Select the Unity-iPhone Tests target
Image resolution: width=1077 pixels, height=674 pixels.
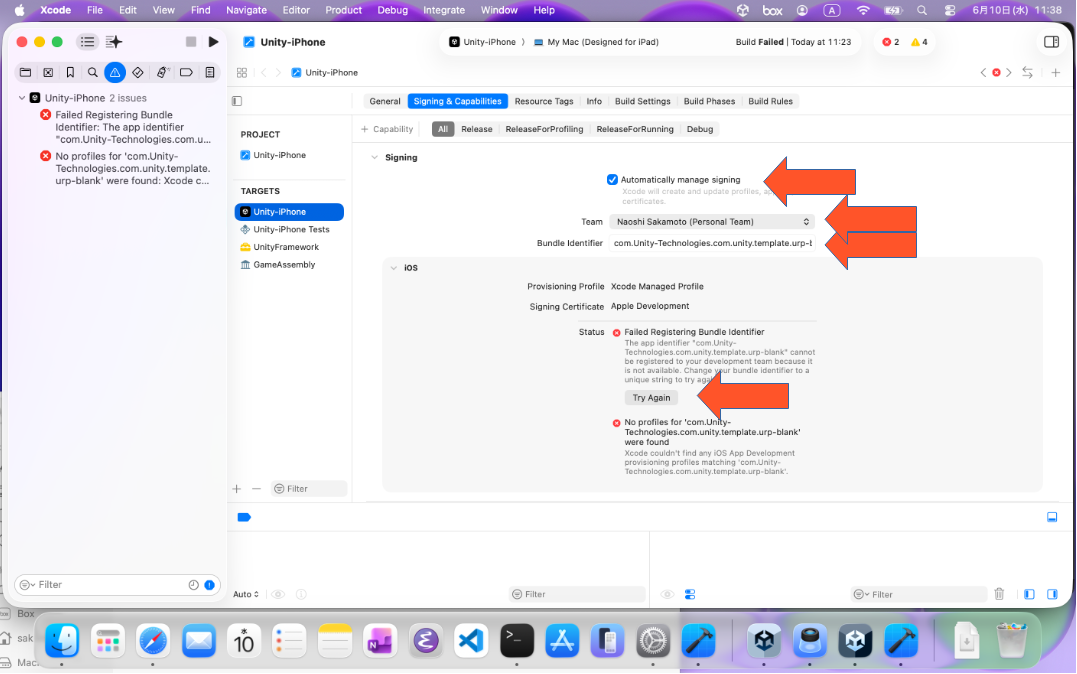[x=289, y=229]
